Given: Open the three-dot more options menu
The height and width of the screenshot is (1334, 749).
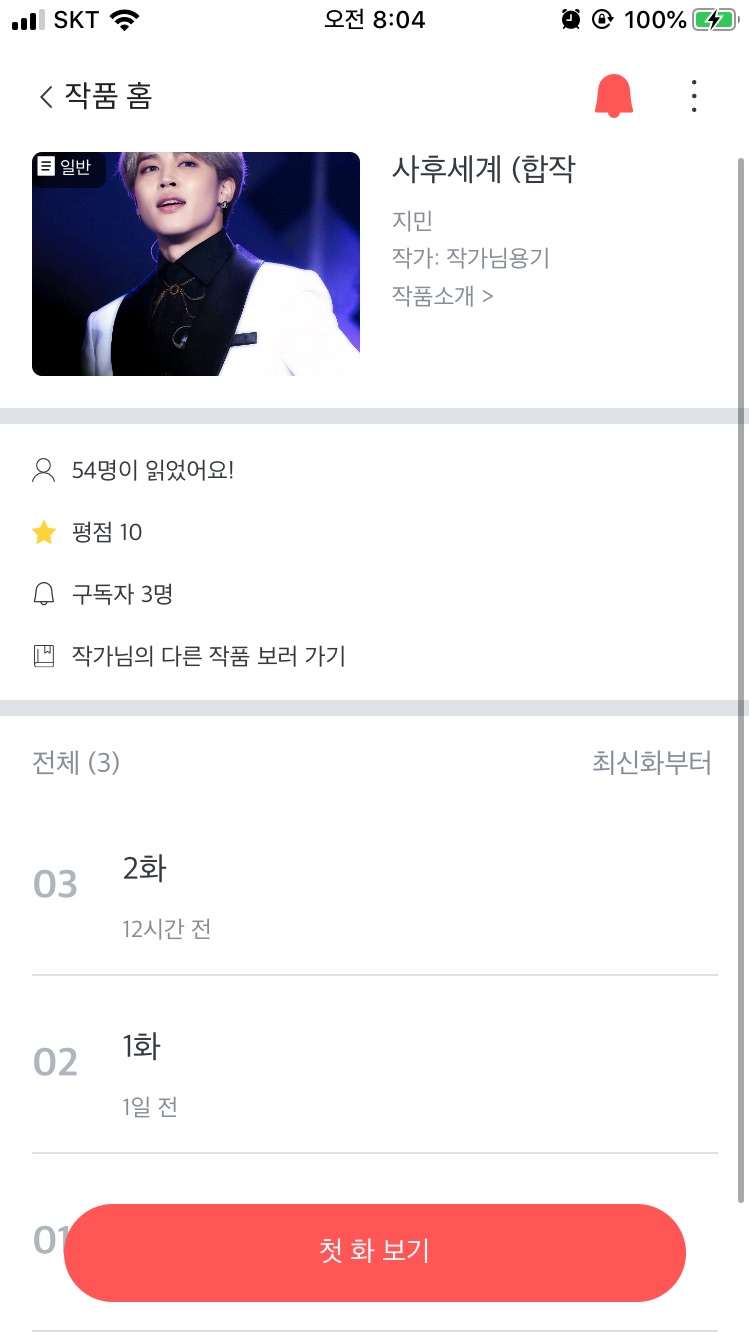Looking at the screenshot, I should point(694,96).
